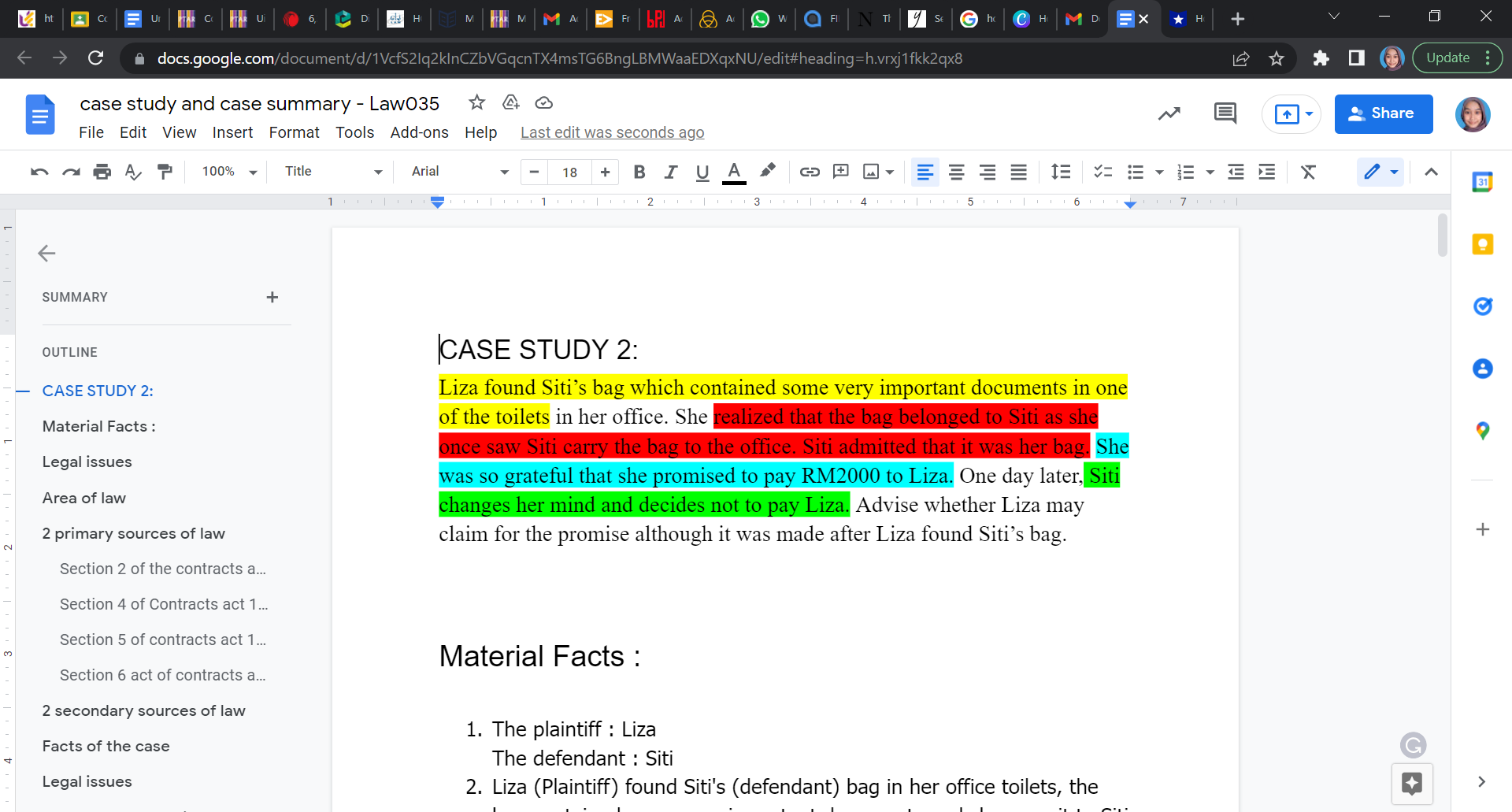Click the Undo icon
The width and height of the screenshot is (1512, 812).
39,172
